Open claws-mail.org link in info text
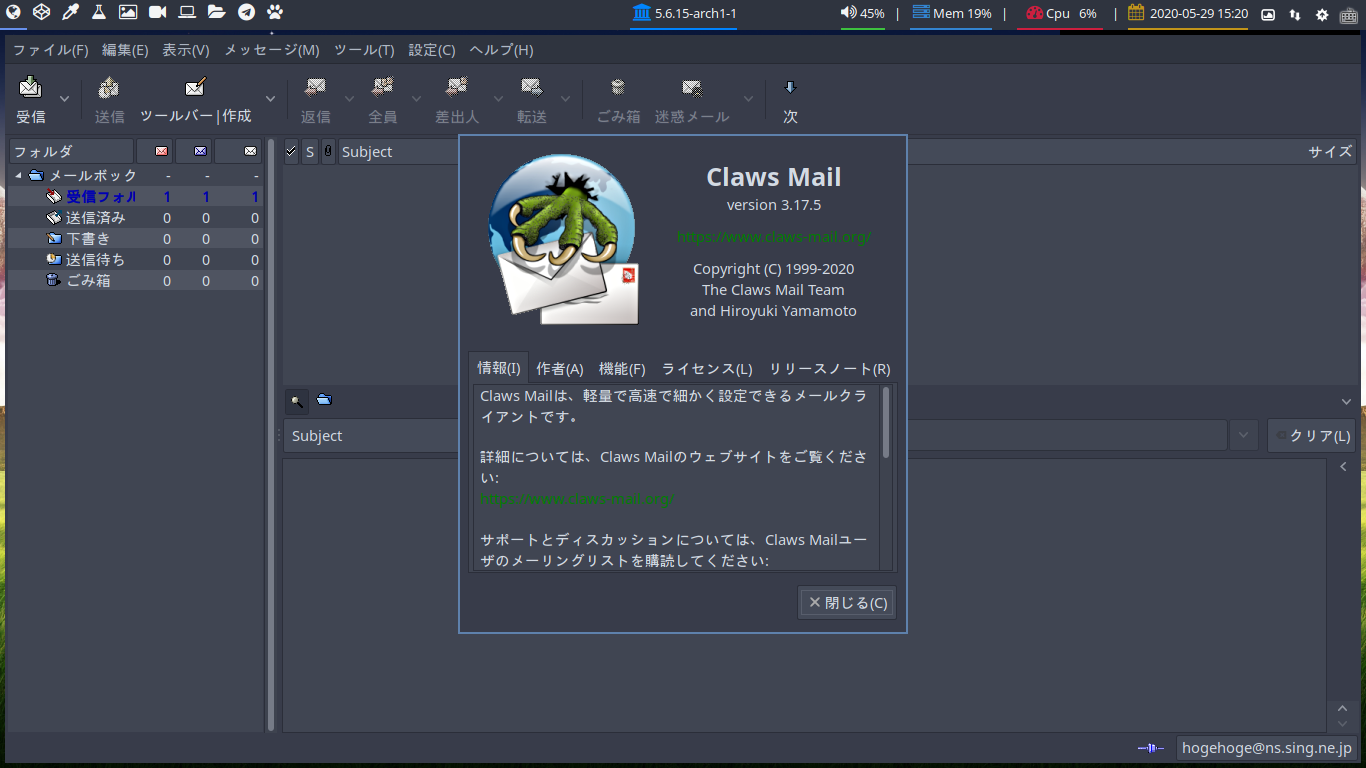The height and width of the screenshot is (768, 1366). (578, 498)
